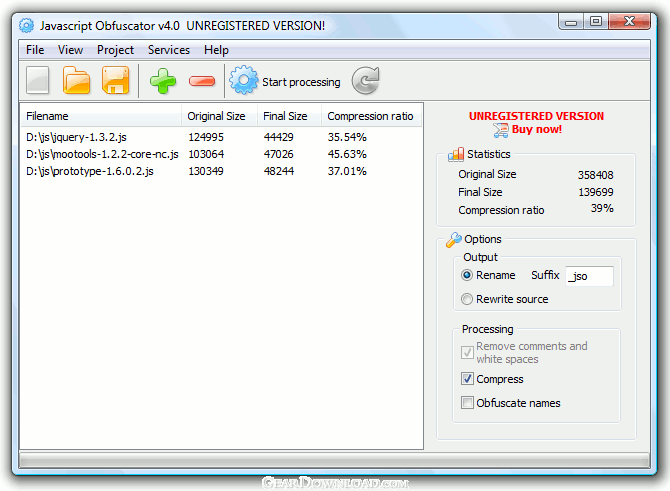This screenshot has height=491, width=670.
Task: Open the Services menu
Action: 169,50
